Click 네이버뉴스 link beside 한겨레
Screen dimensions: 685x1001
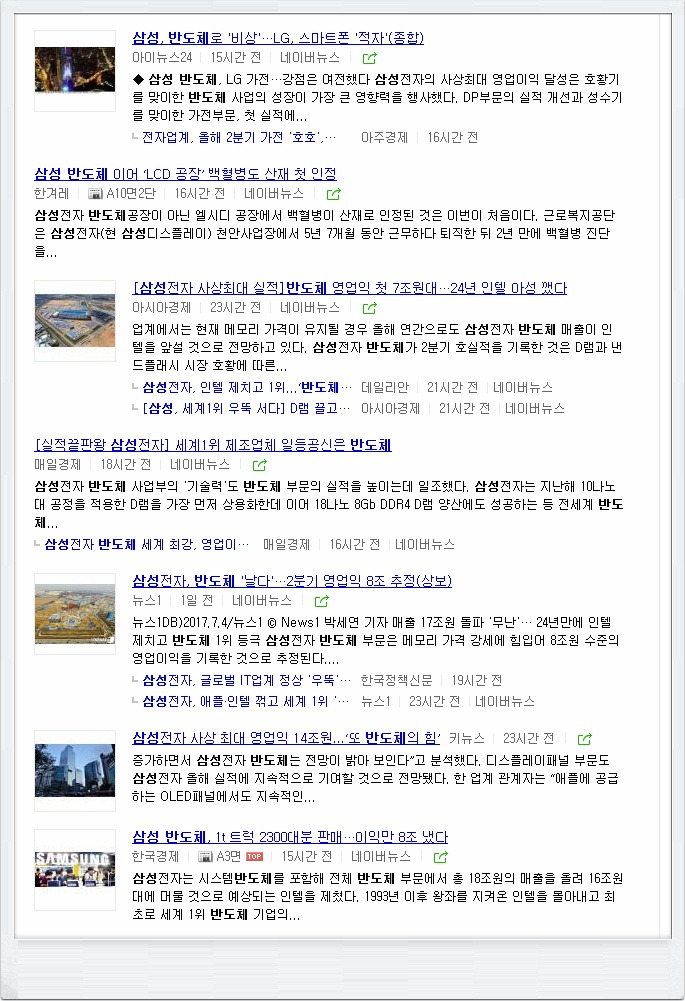pyautogui.click(x=274, y=193)
